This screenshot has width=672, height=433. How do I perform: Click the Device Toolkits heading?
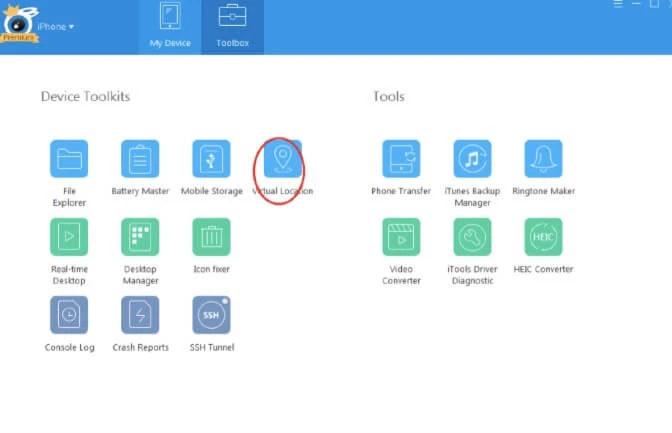coord(85,96)
